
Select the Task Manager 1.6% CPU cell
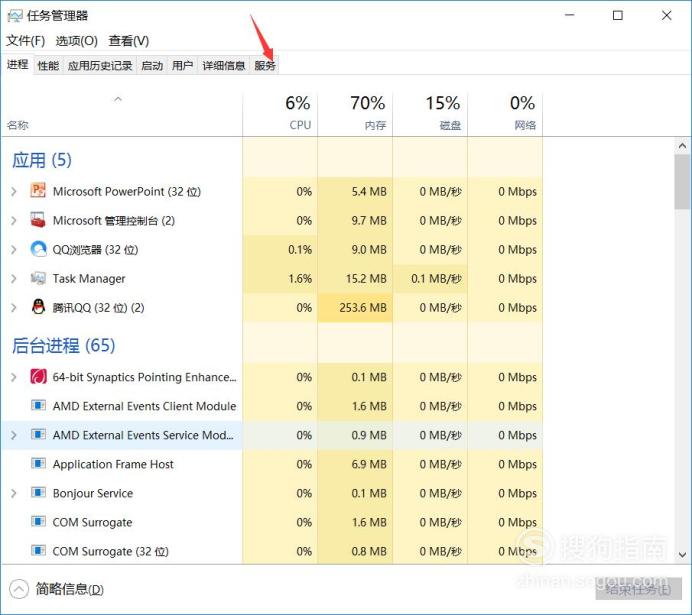(280, 279)
